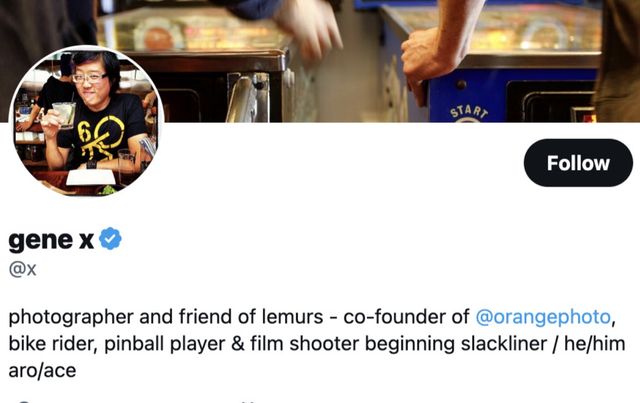Follow the gene x account
Viewport: 640px width, 403px height.
578,163
